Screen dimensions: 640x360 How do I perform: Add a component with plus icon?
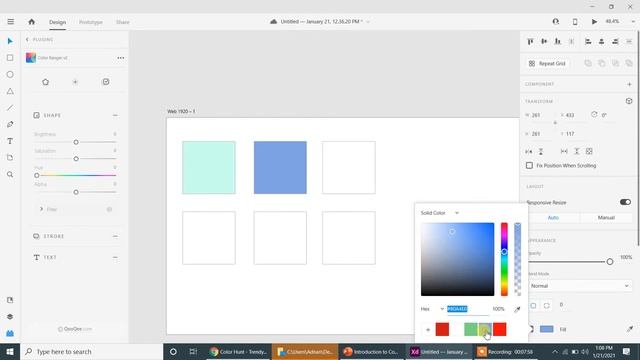pos(629,84)
